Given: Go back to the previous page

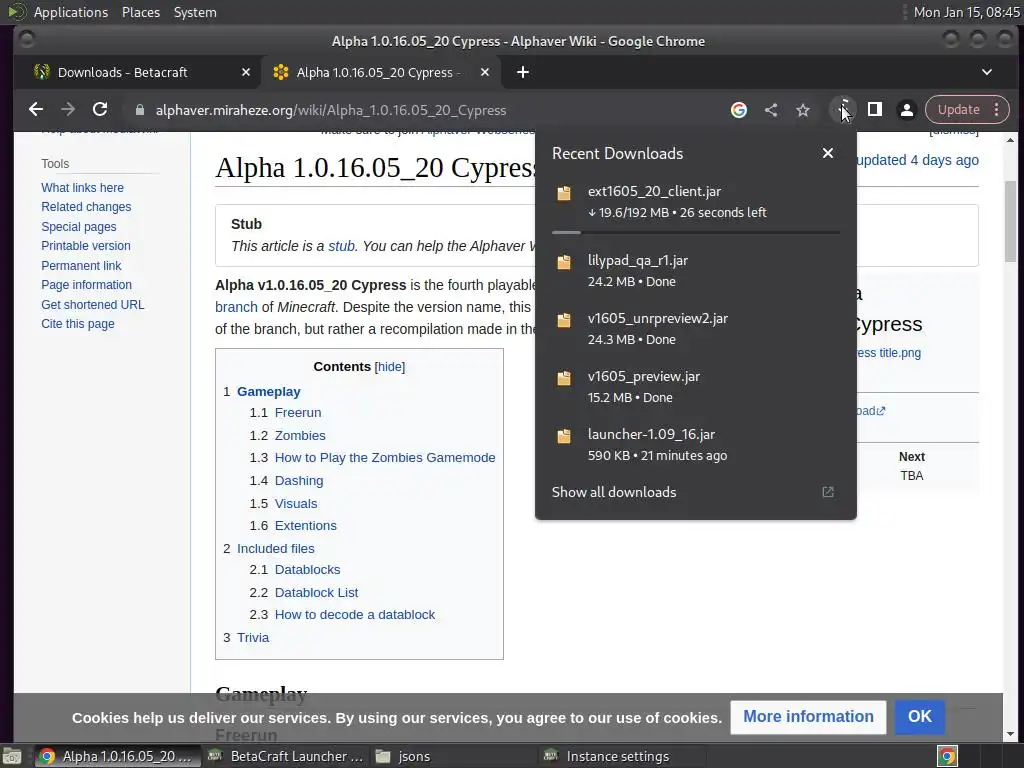Looking at the screenshot, I should pyautogui.click(x=36, y=110).
